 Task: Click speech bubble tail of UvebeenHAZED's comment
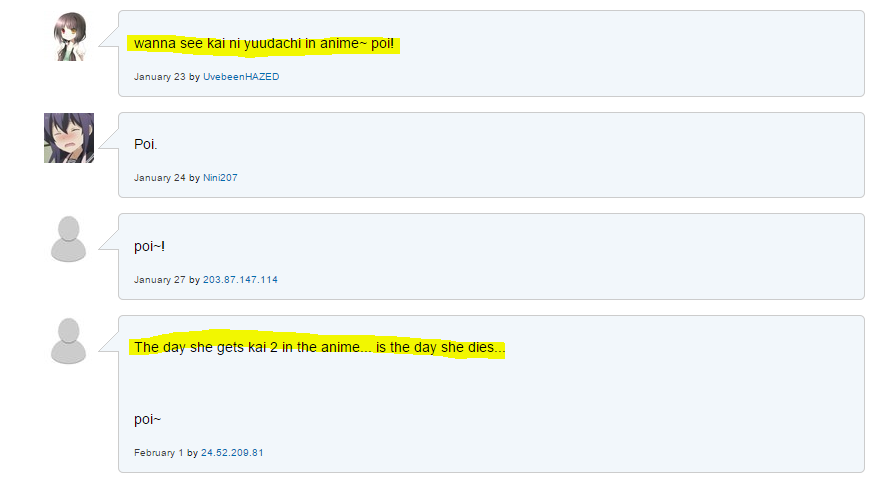109,37
